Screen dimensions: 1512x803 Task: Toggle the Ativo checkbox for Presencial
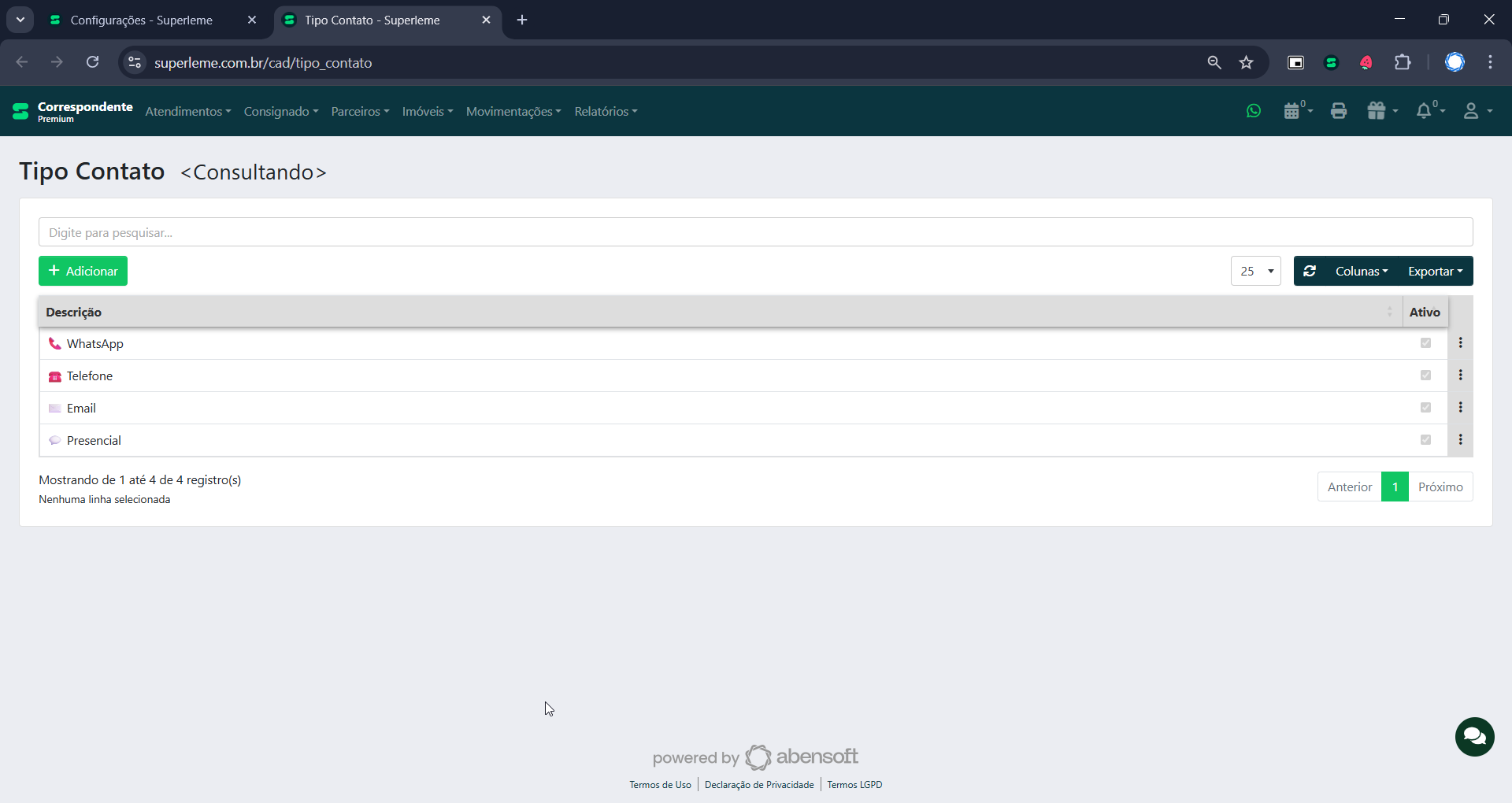pos(1425,440)
